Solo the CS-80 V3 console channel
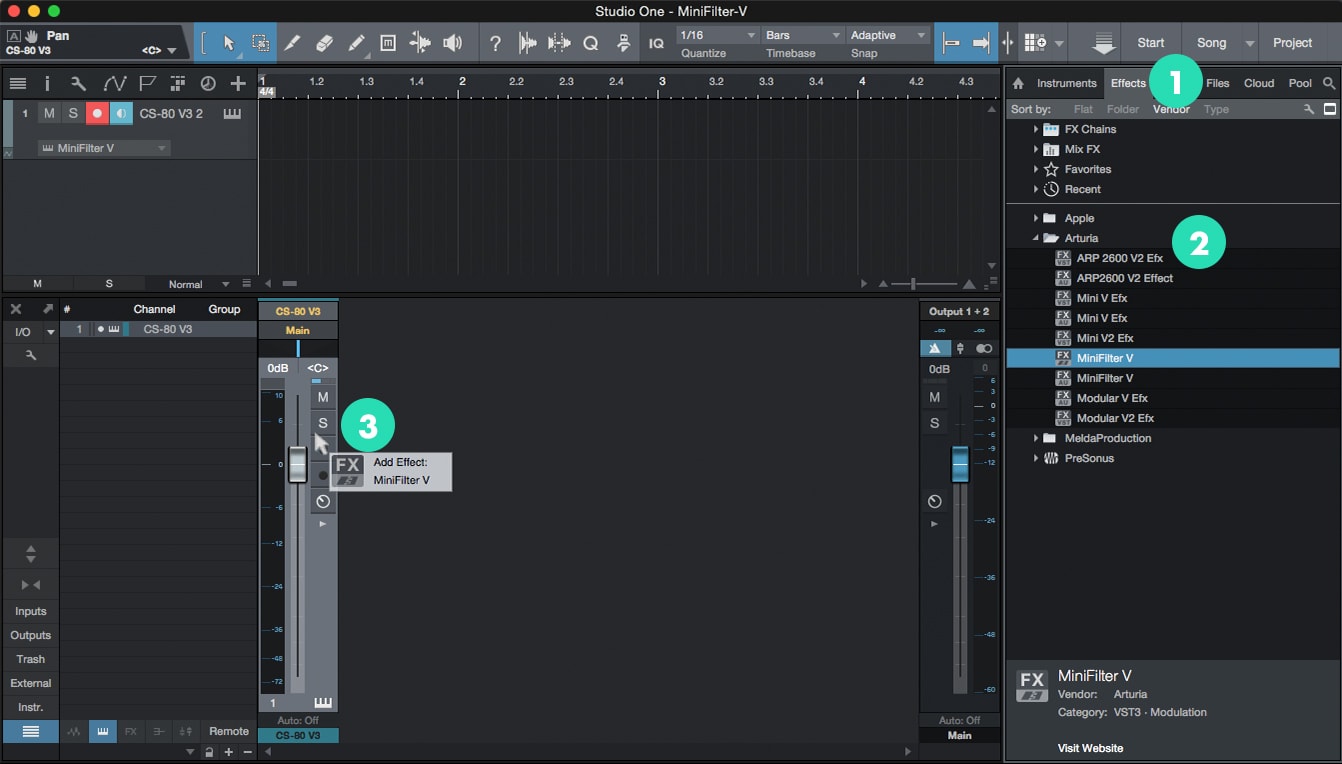1342x764 pixels. click(x=323, y=423)
